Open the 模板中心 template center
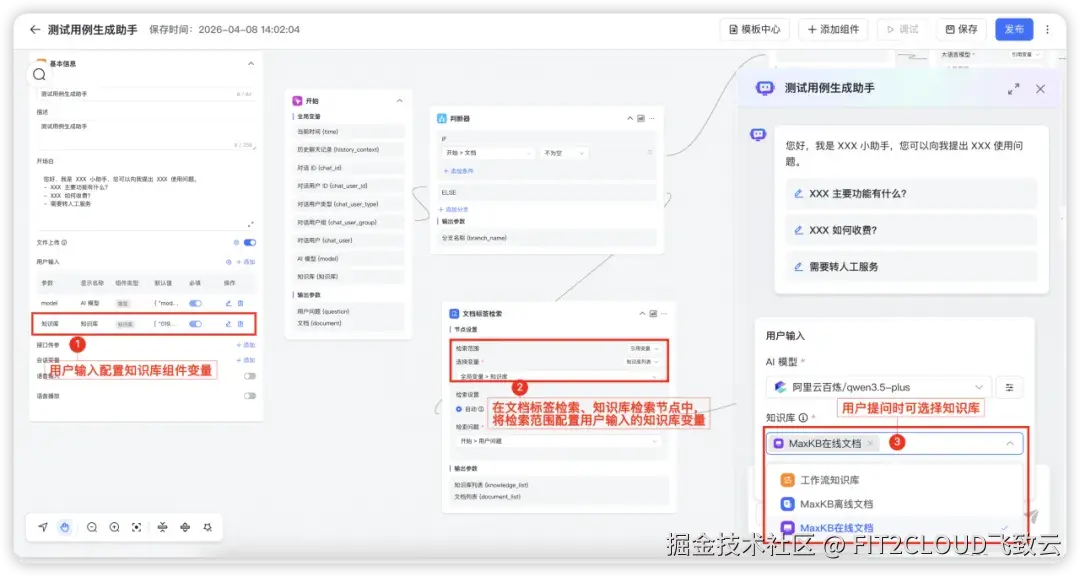This screenshot has width=1080, height=577. 755,30
